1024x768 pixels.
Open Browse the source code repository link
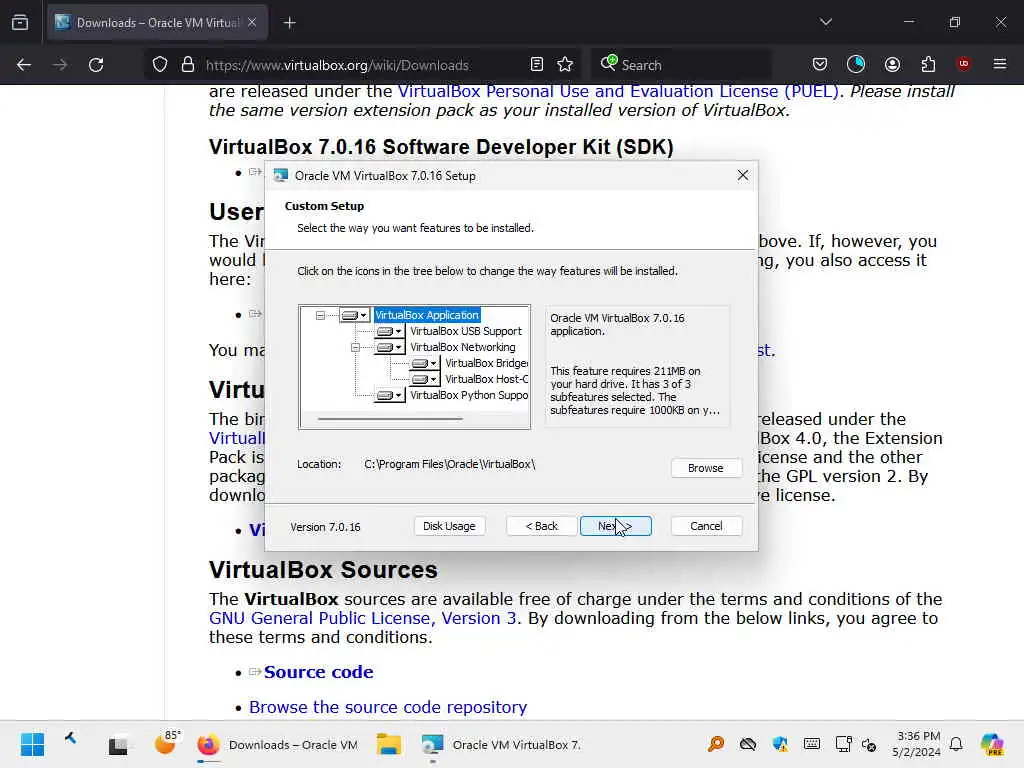click(x=388, y=707)
